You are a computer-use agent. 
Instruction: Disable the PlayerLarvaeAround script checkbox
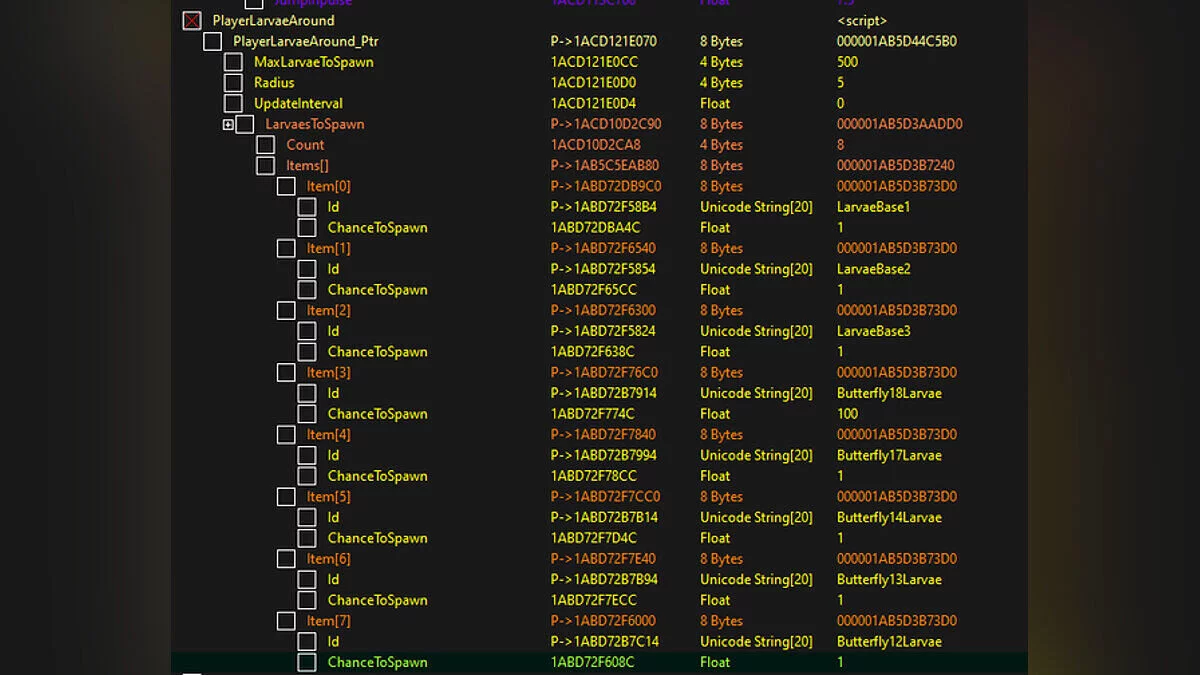click(192, 21)
